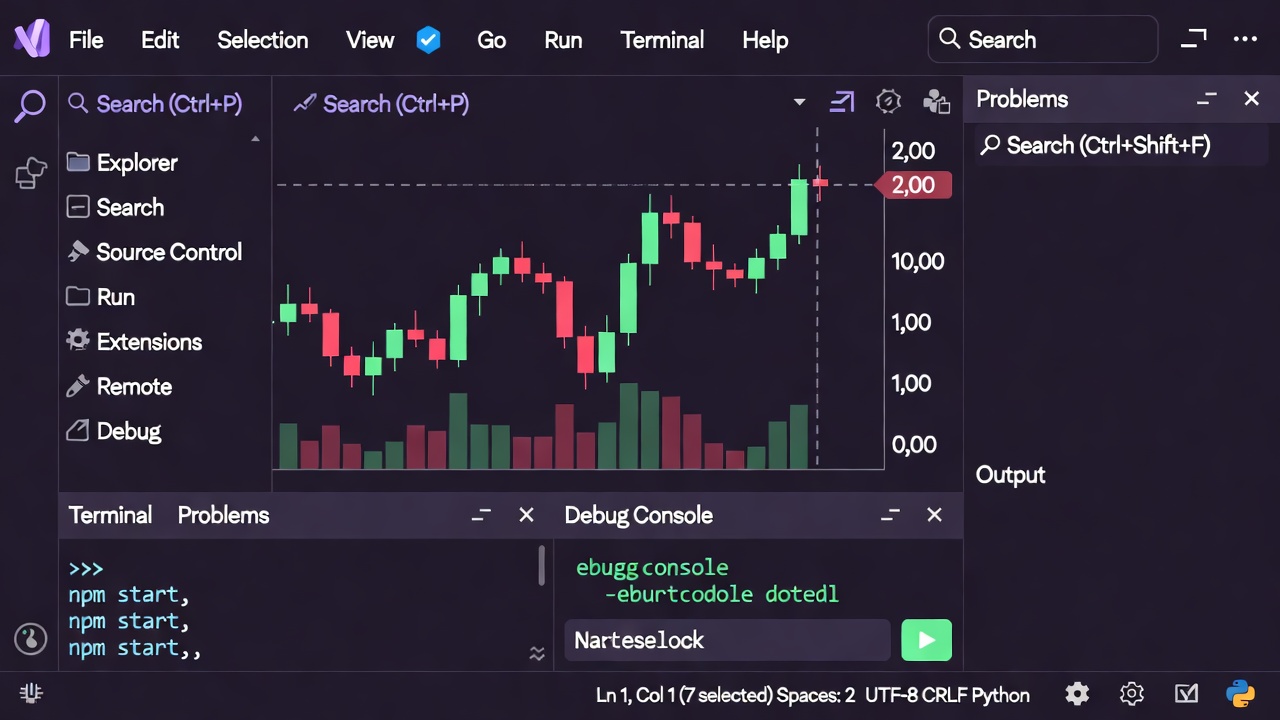
Task: Collapse the Explorer section with its chevron
Action: 255,137
